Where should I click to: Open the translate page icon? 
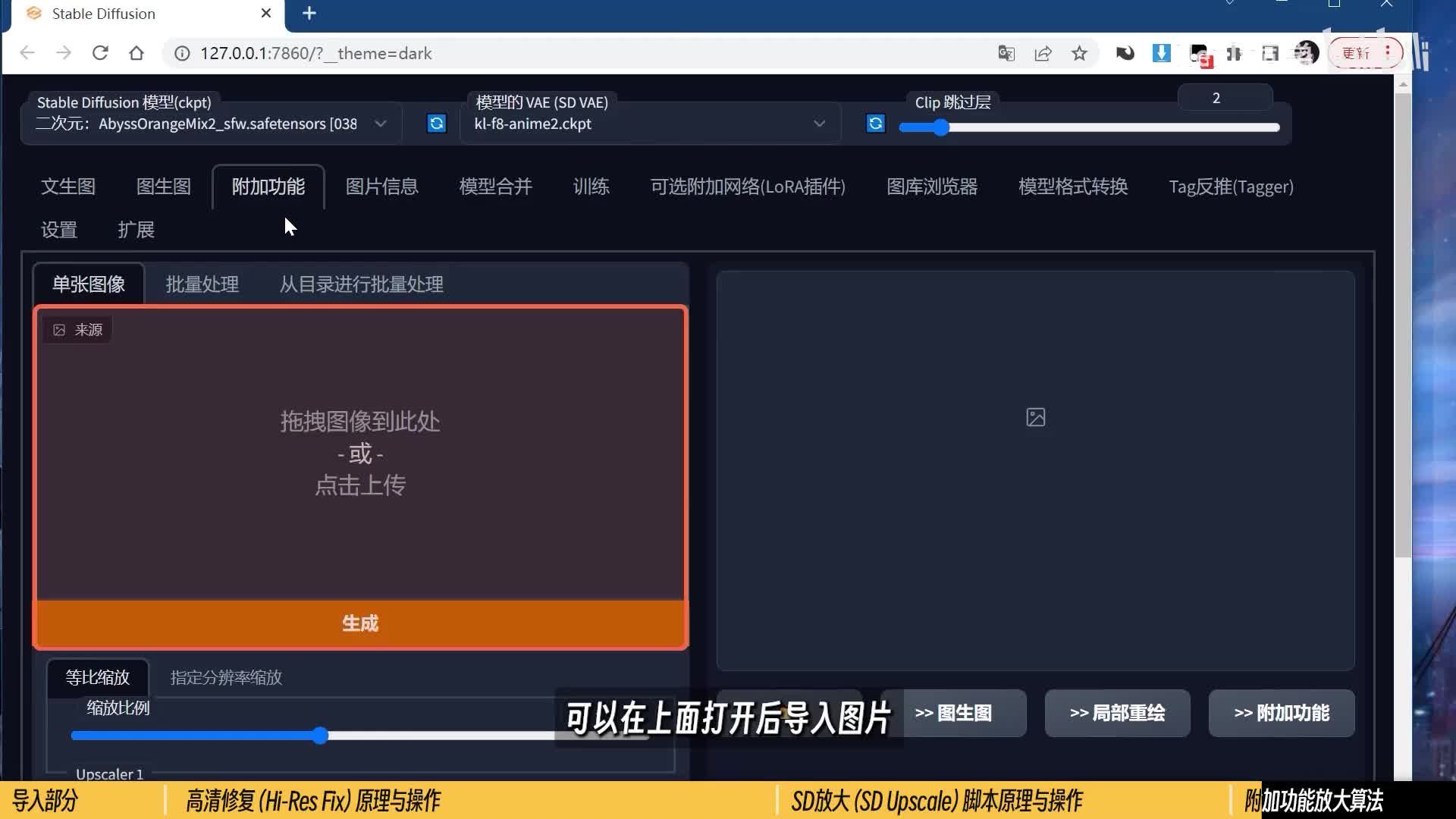1006,53
